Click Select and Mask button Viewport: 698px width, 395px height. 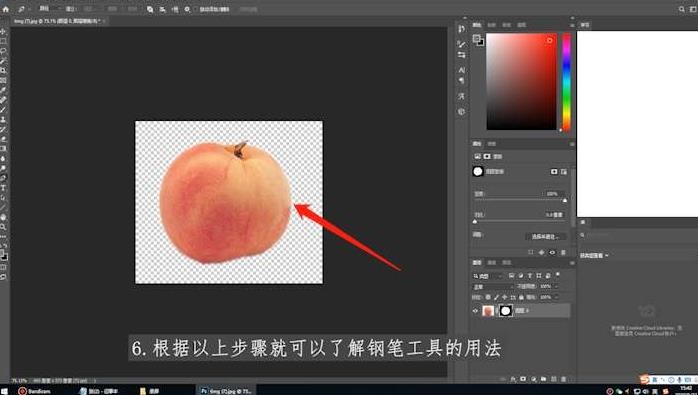[546, 236]
